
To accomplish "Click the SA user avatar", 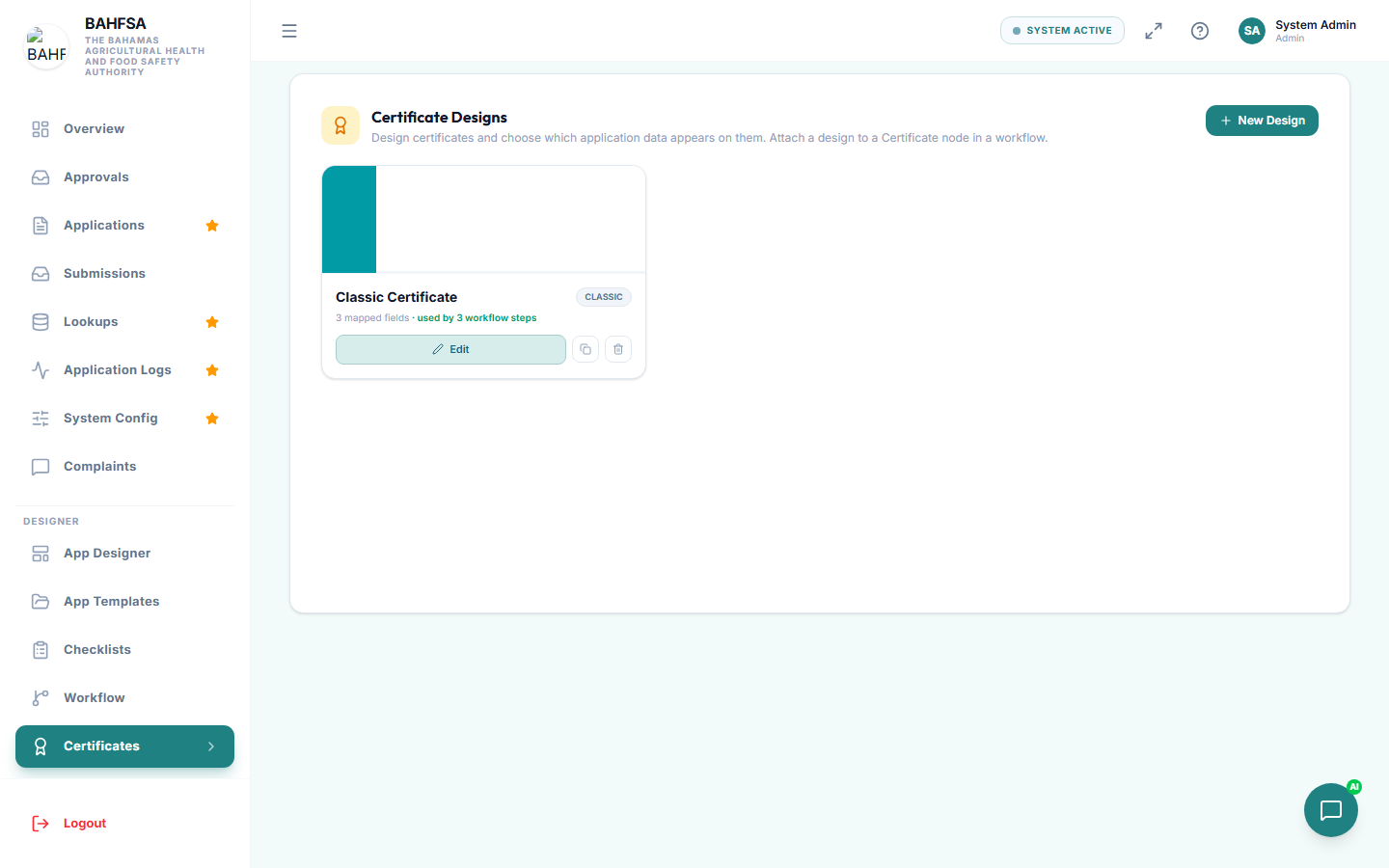I will point(1252,31).
